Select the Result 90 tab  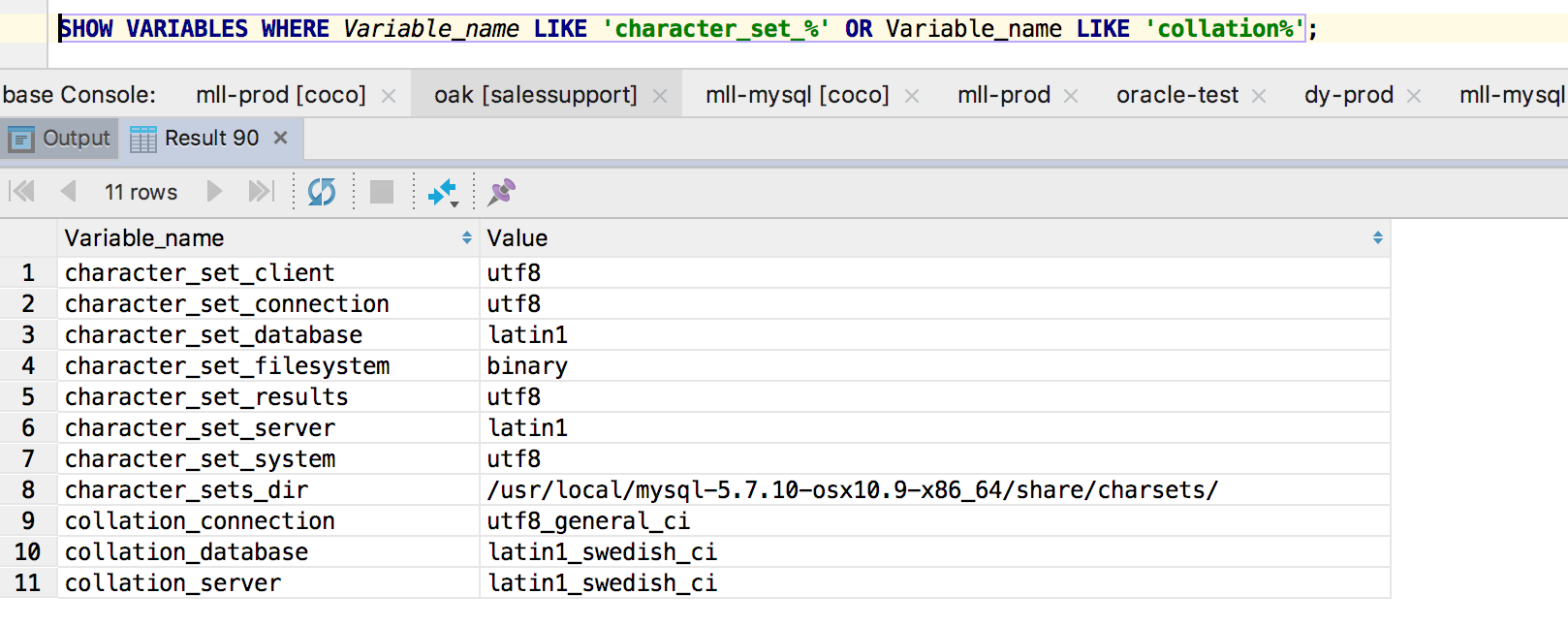click(210, 139)
